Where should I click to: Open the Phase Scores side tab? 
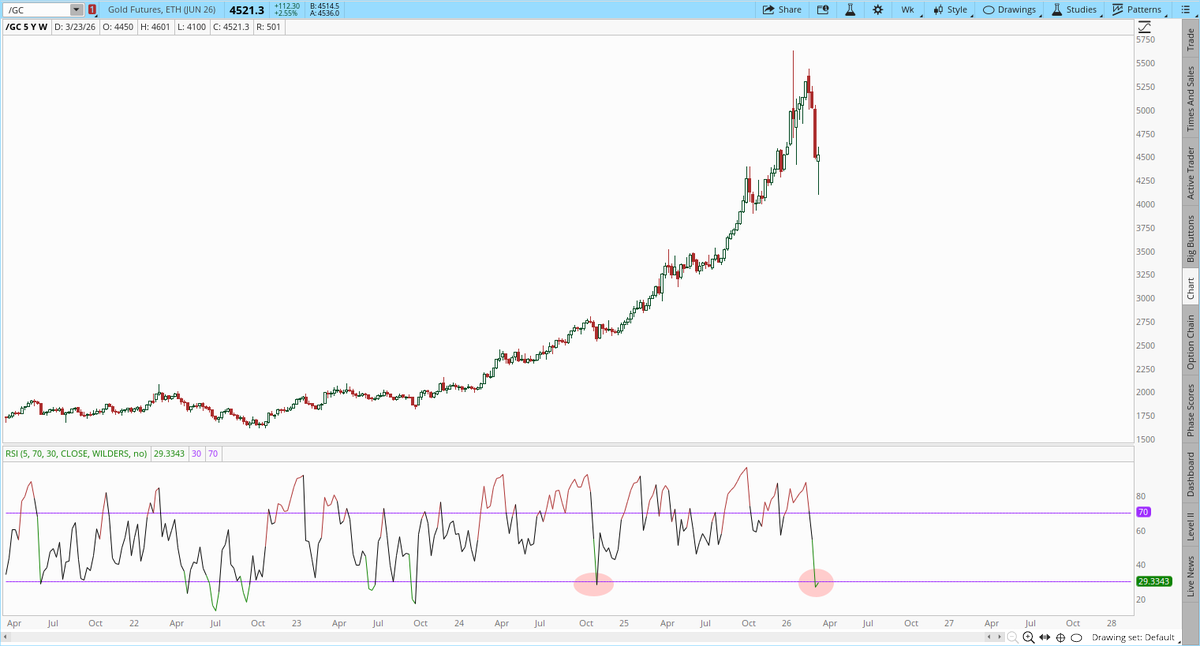[x=1190, y=410]
